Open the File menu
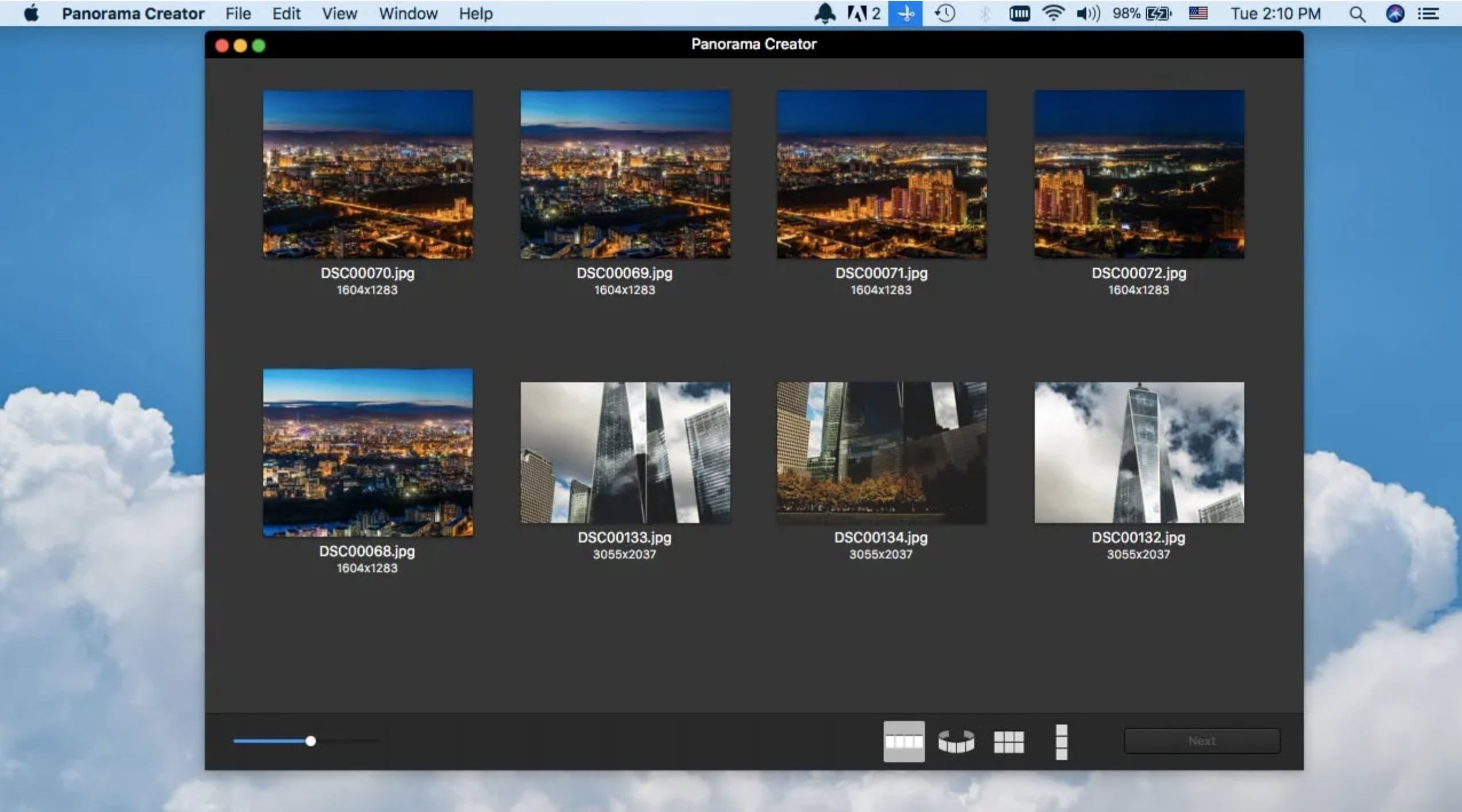Screen dimensions: 1462x812 238,14
